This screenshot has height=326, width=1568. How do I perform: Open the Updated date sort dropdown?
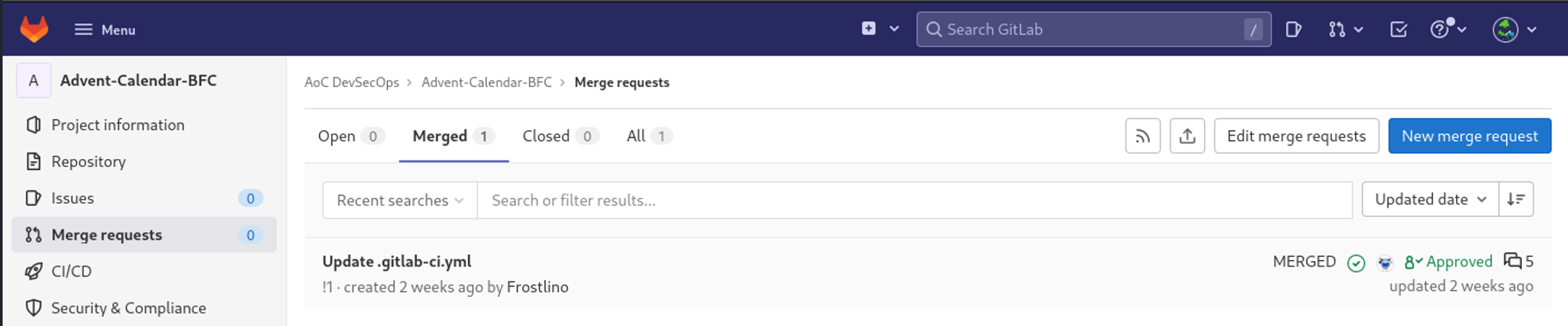(1430, 199)
